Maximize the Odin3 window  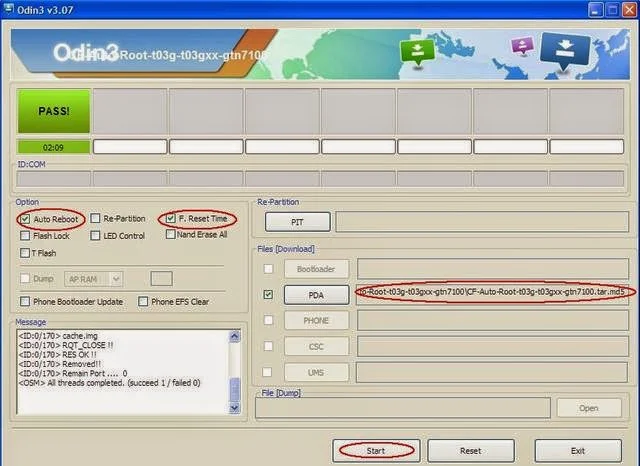click(613, 10)
